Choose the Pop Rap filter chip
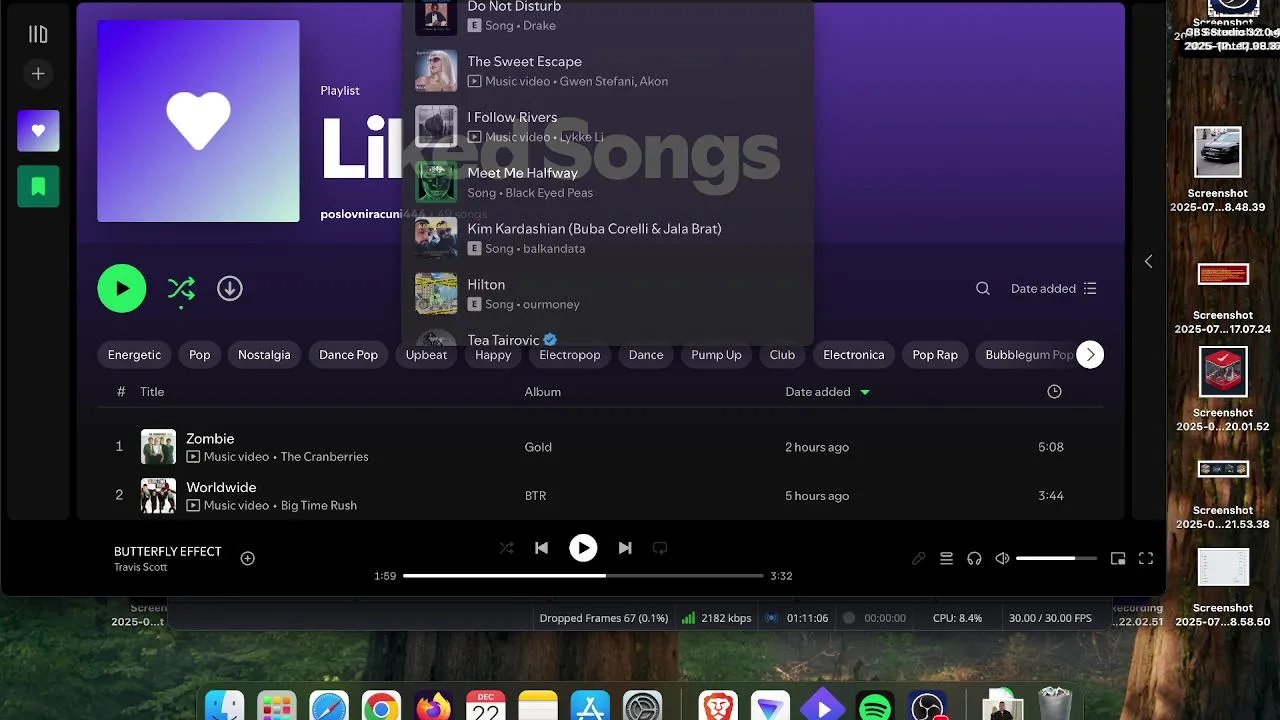The width and height of the screenshot is (1280, 720). 935,355
